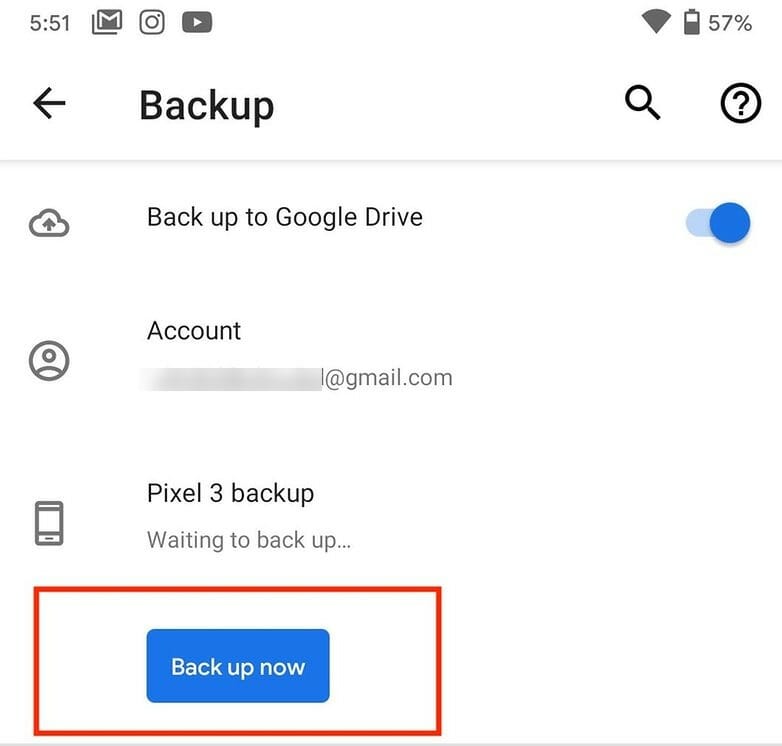Image resolution: width=782 pixels, height=746 pixels.
Task: Tap the gmail.com account address
Action: (x=299, y=378)
